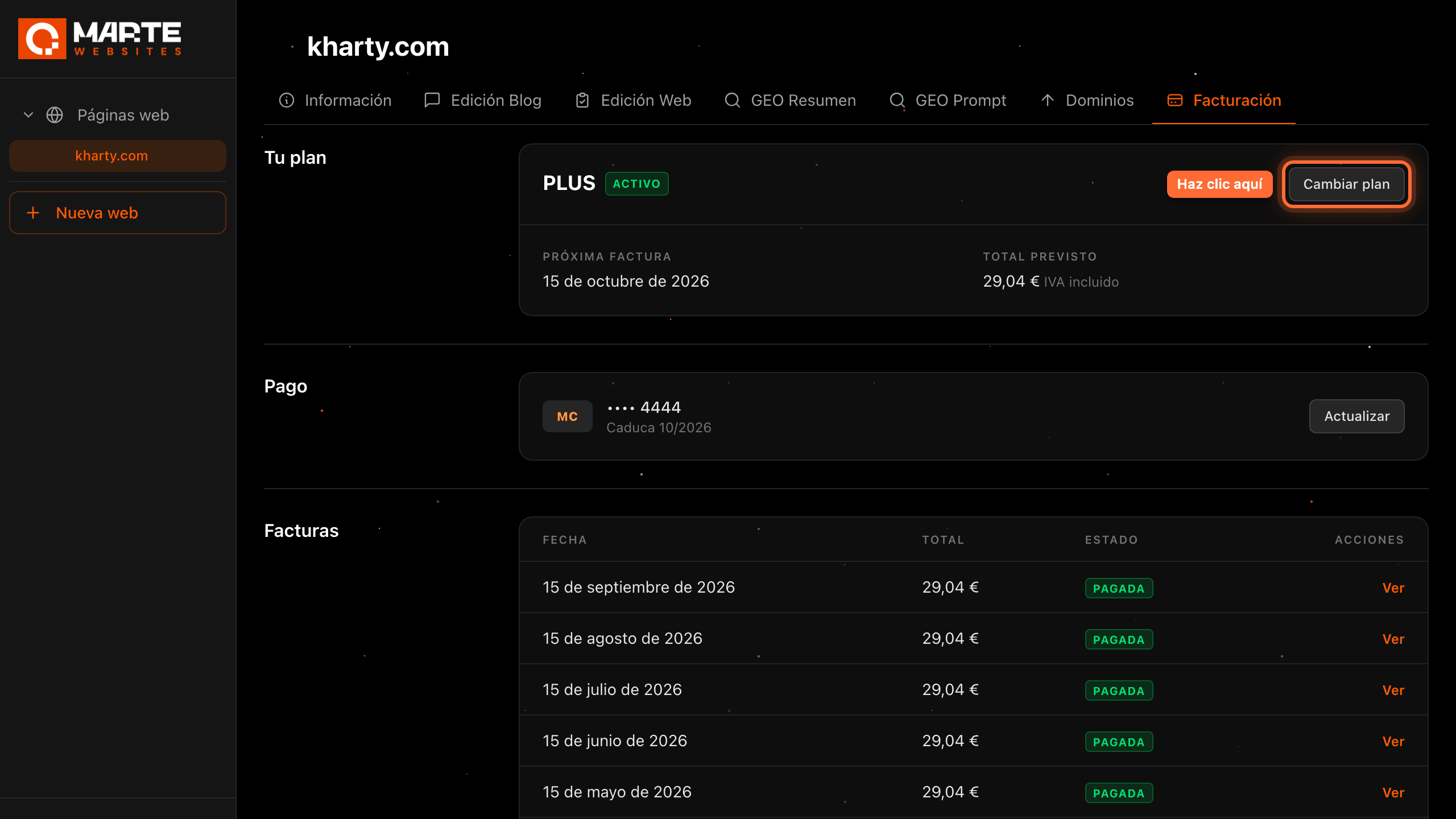Click the ESTADO column header

click(x=1111, y=540)
